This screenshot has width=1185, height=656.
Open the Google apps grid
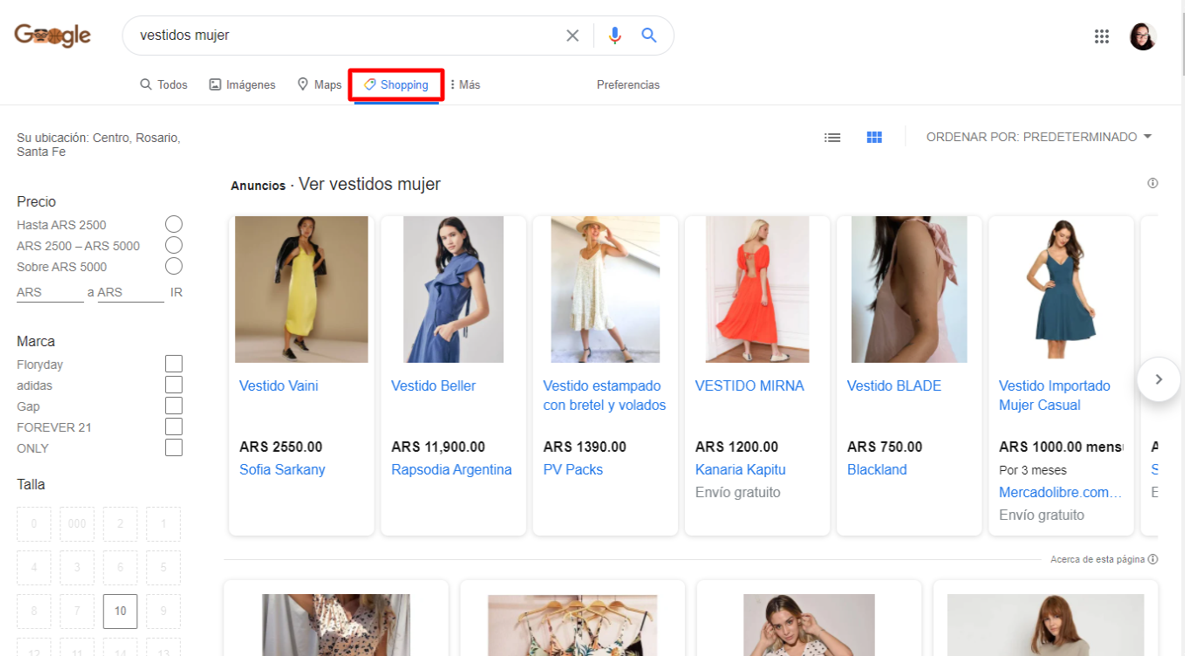(x=1101, y=36)
